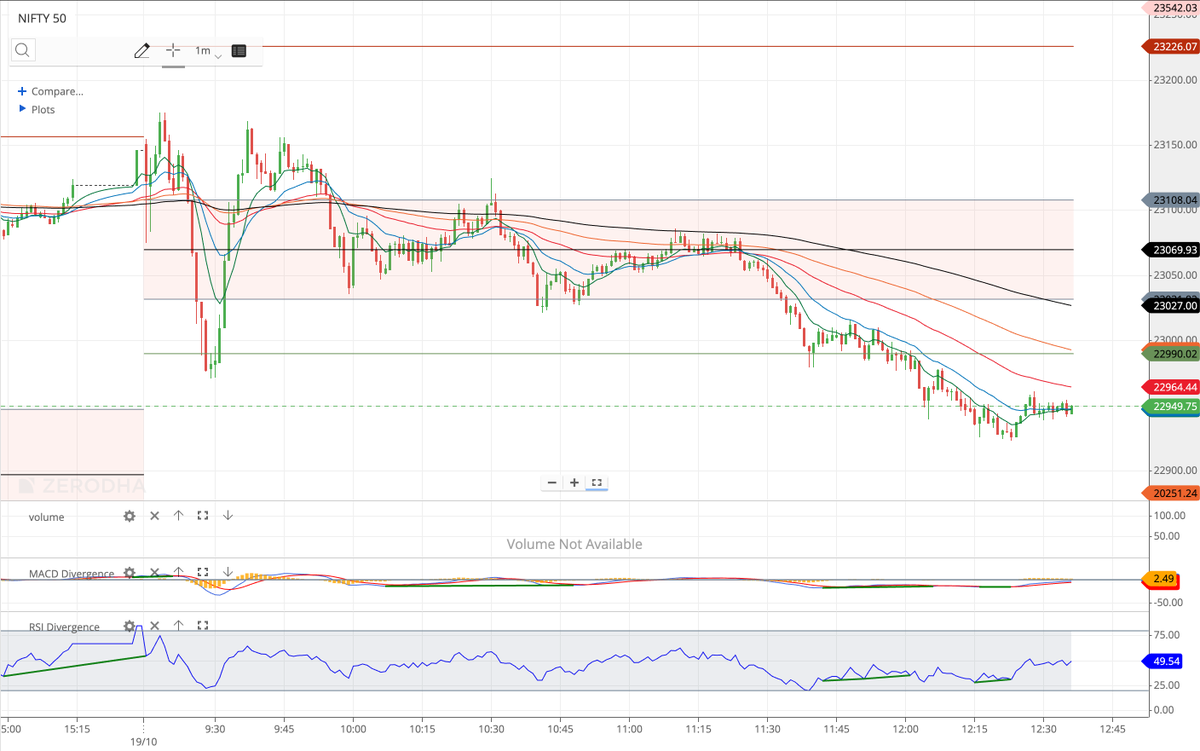Click the 12:00 time axis label
This screenshot has height=751, width=1200.
905,728
